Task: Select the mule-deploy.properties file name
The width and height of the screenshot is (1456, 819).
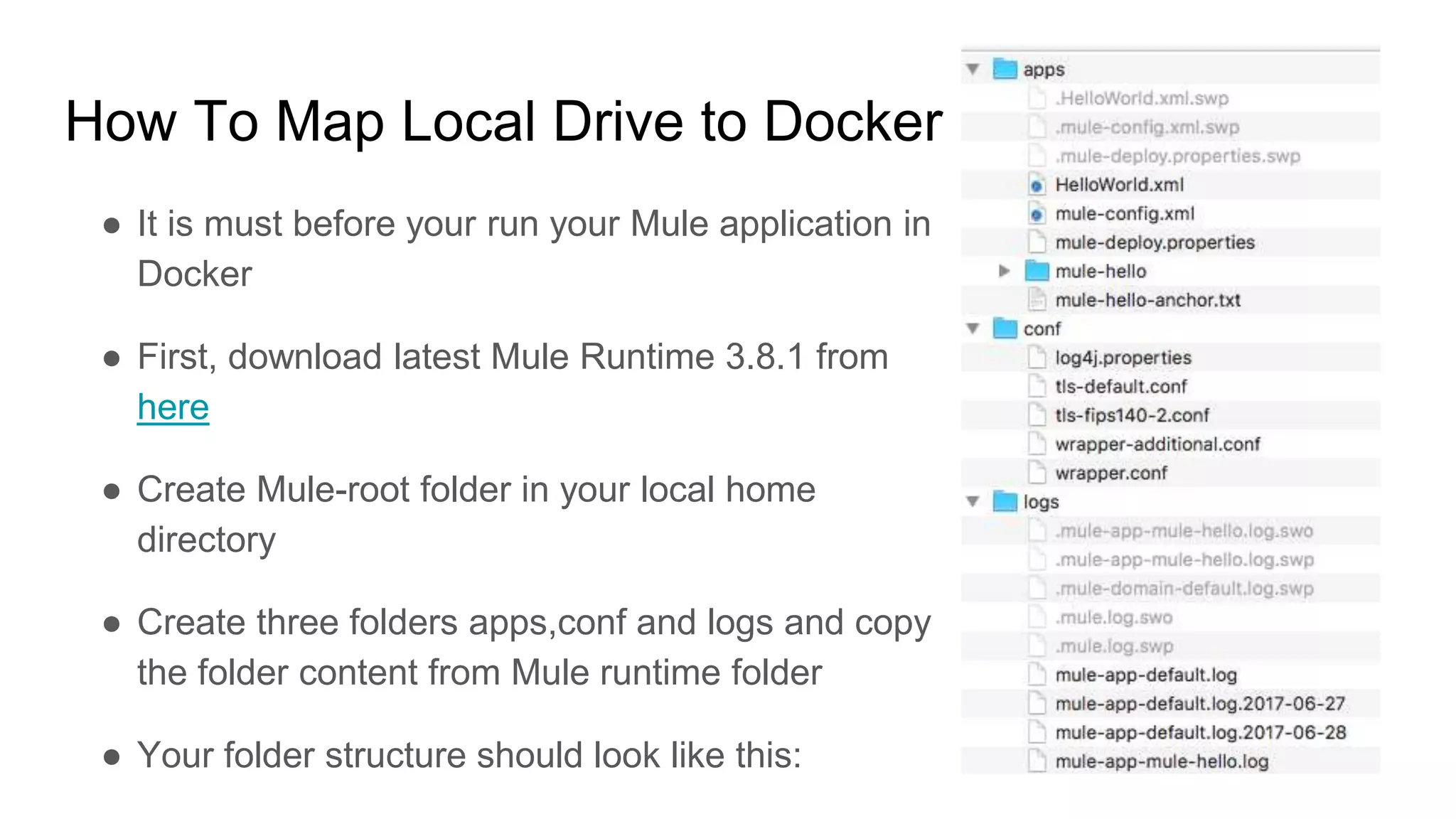Action: tap(1155, 242)
